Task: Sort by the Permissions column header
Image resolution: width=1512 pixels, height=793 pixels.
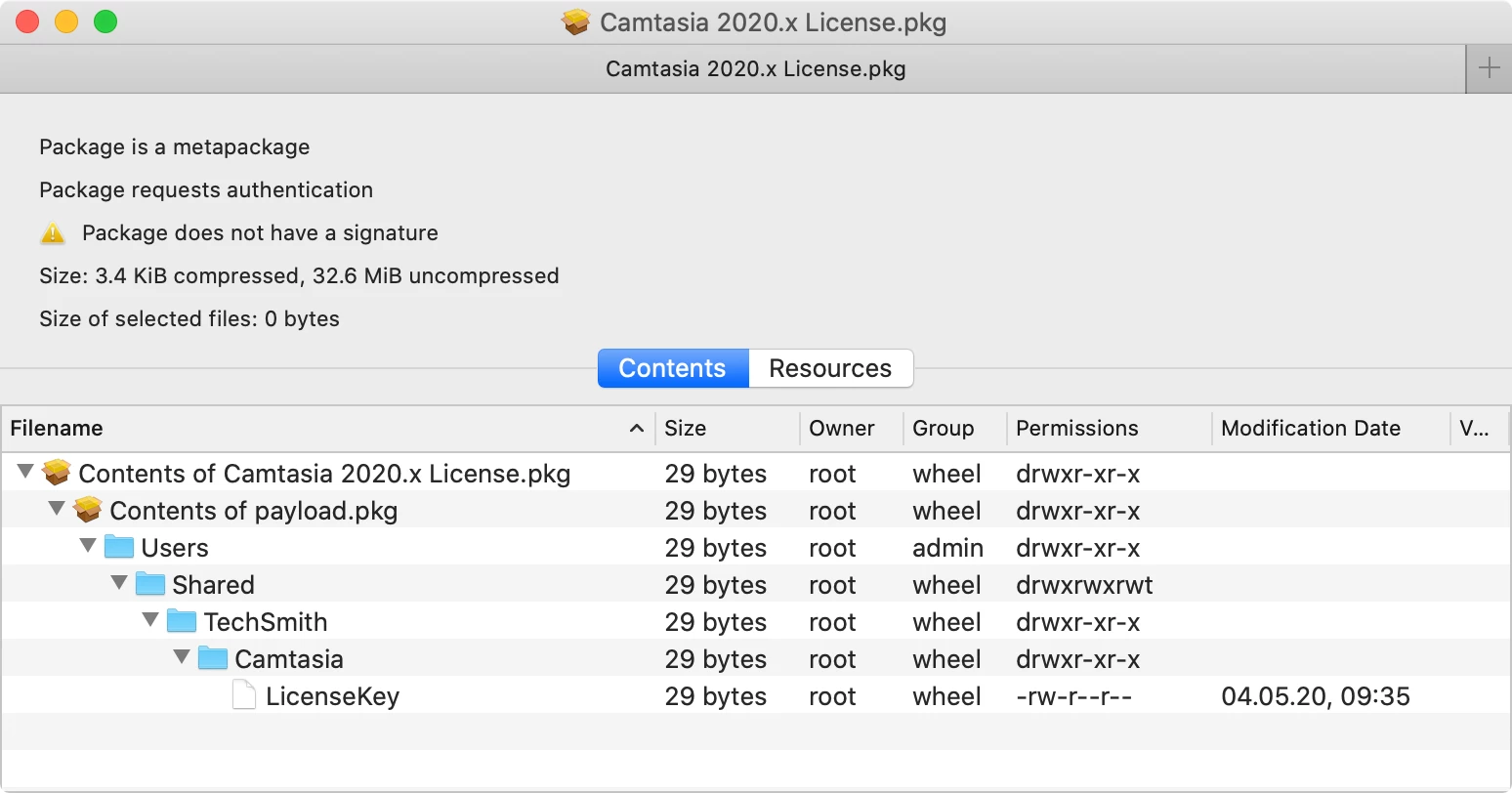Action: (x=1110, y=429)
